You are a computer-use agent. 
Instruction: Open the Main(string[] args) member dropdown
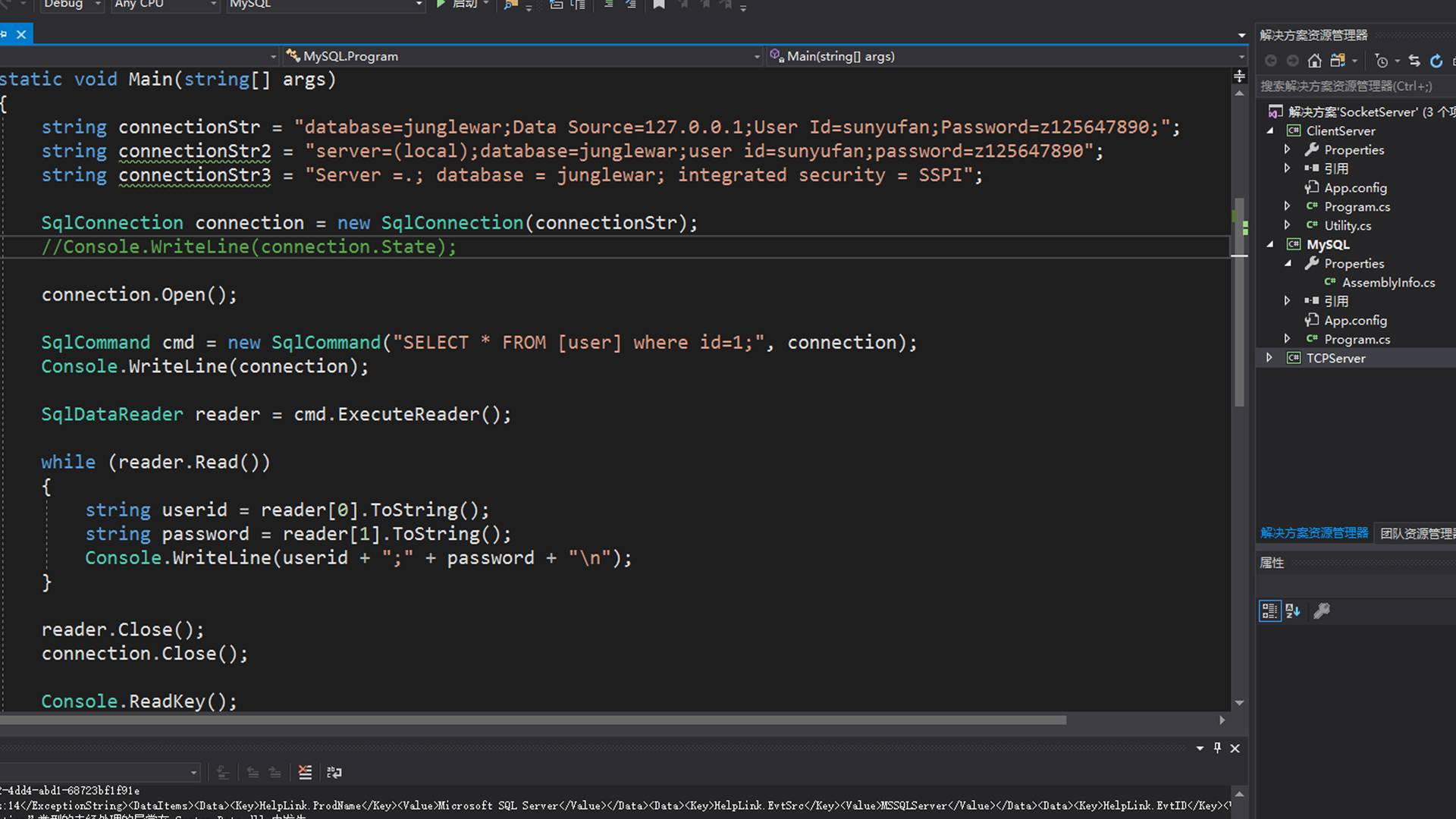(x=1006, y=56)
